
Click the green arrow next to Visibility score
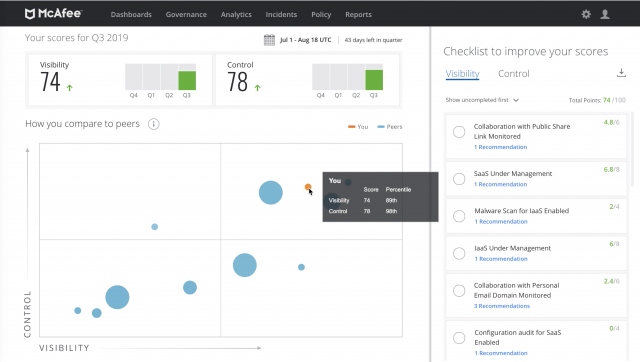click(x=70, y=87)
